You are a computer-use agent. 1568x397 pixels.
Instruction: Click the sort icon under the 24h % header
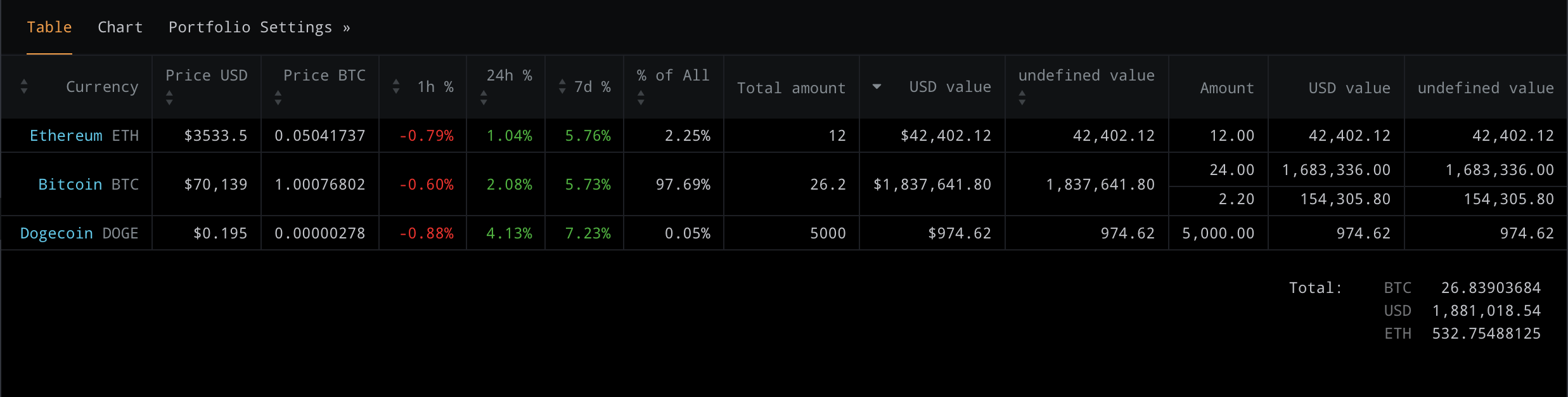click(484, 97)
